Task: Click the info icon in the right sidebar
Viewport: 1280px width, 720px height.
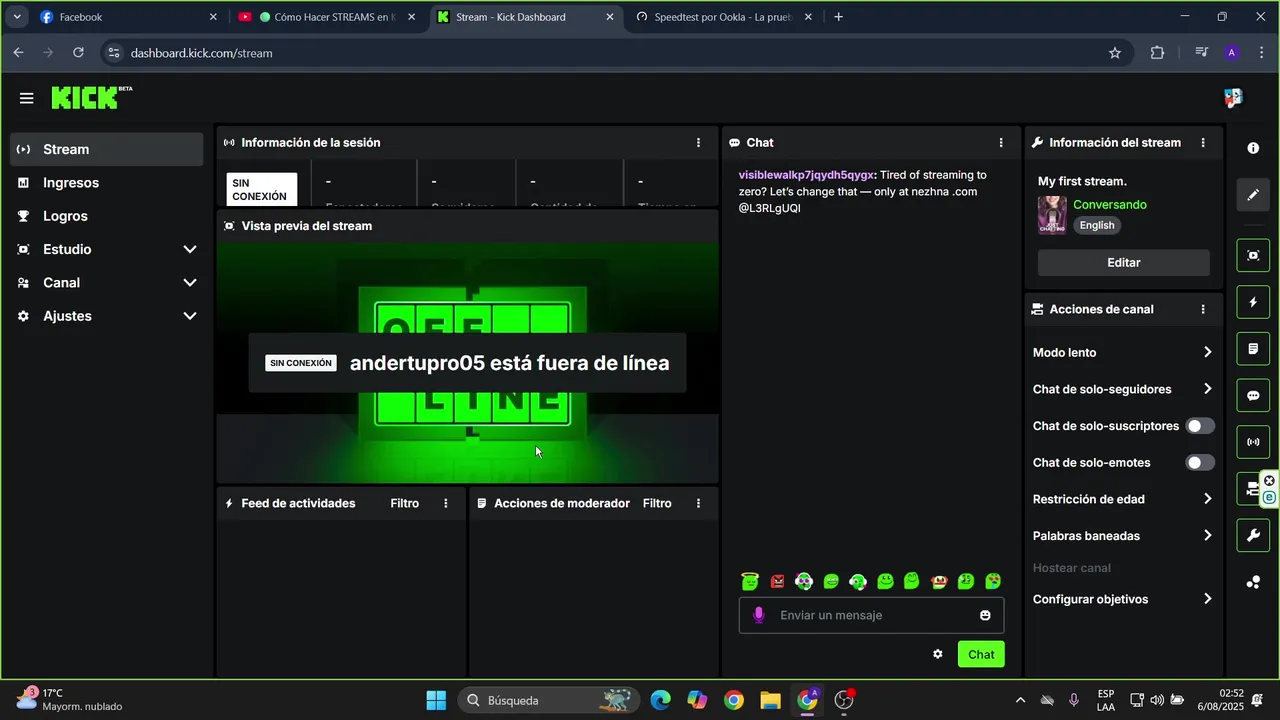Action: coord(1253,148)
